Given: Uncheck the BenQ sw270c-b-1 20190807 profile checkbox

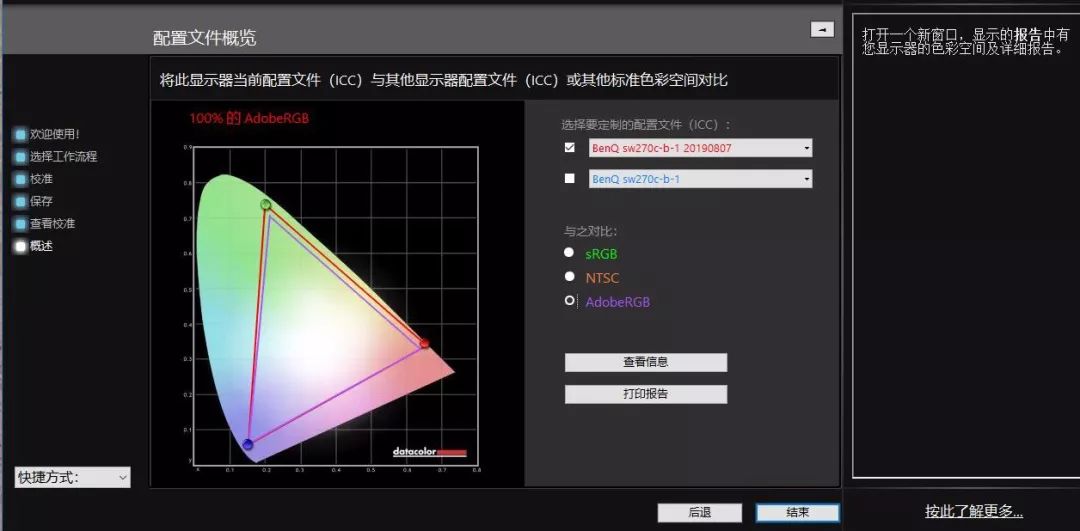Looking at the screenshot, I should [x=570, y=148].
